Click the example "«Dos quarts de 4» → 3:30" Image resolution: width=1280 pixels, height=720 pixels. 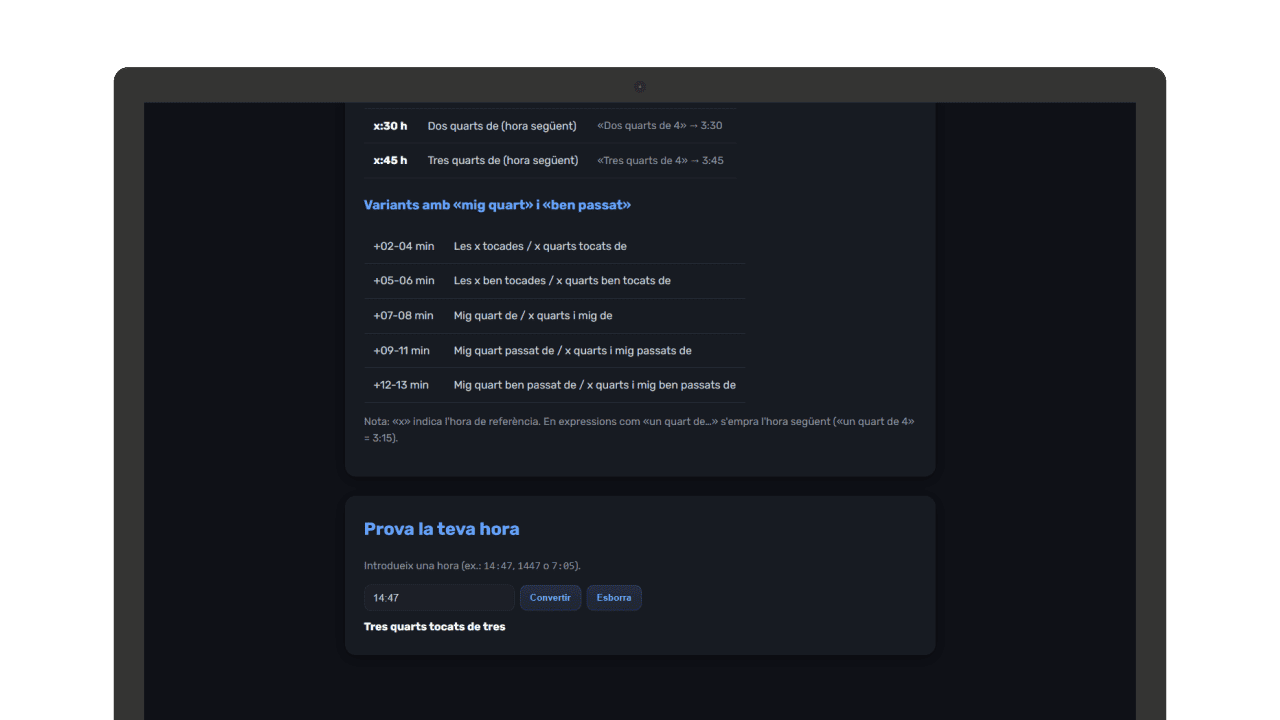(x=659, y=126)
